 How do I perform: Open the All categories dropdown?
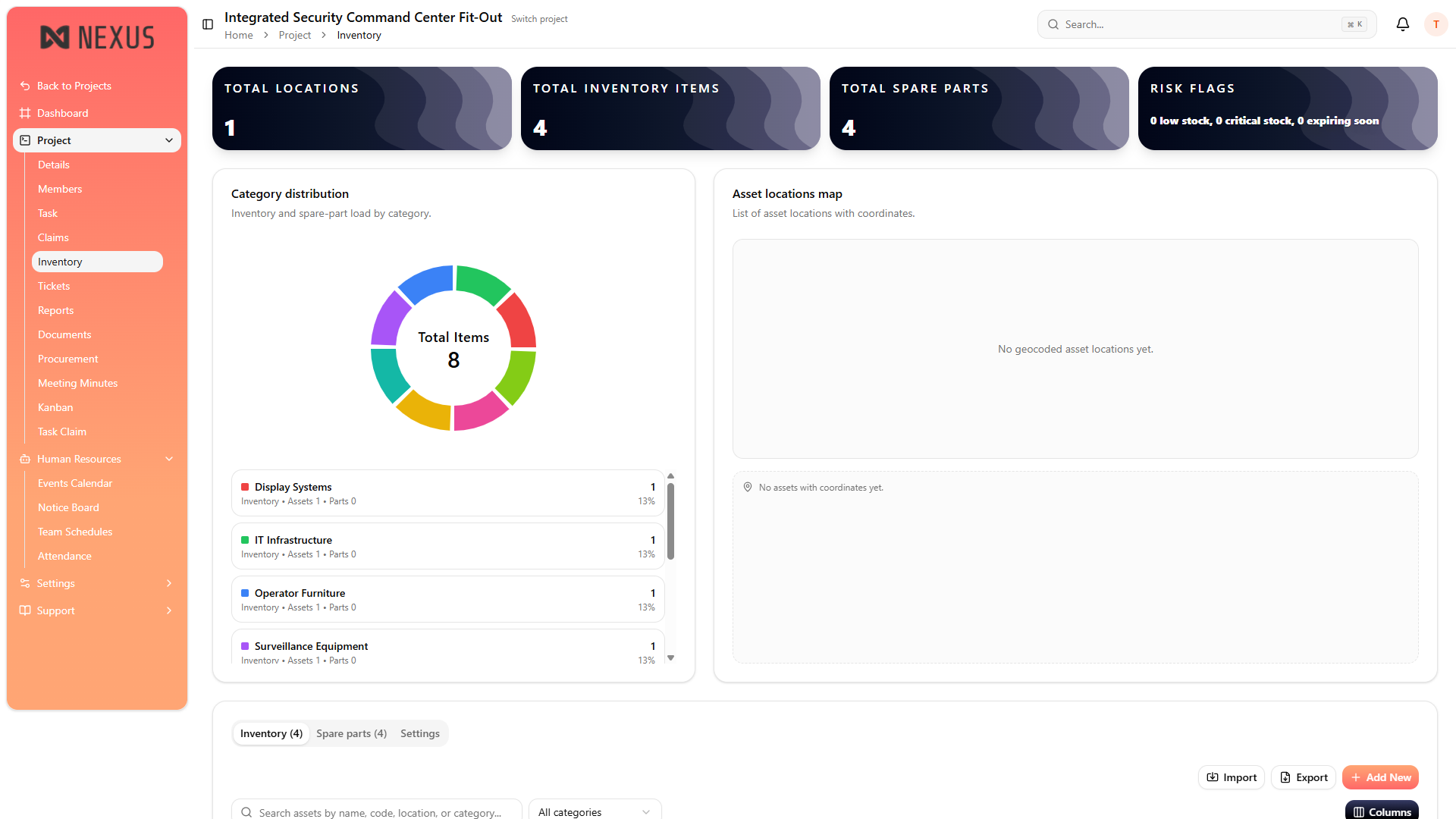595,811
